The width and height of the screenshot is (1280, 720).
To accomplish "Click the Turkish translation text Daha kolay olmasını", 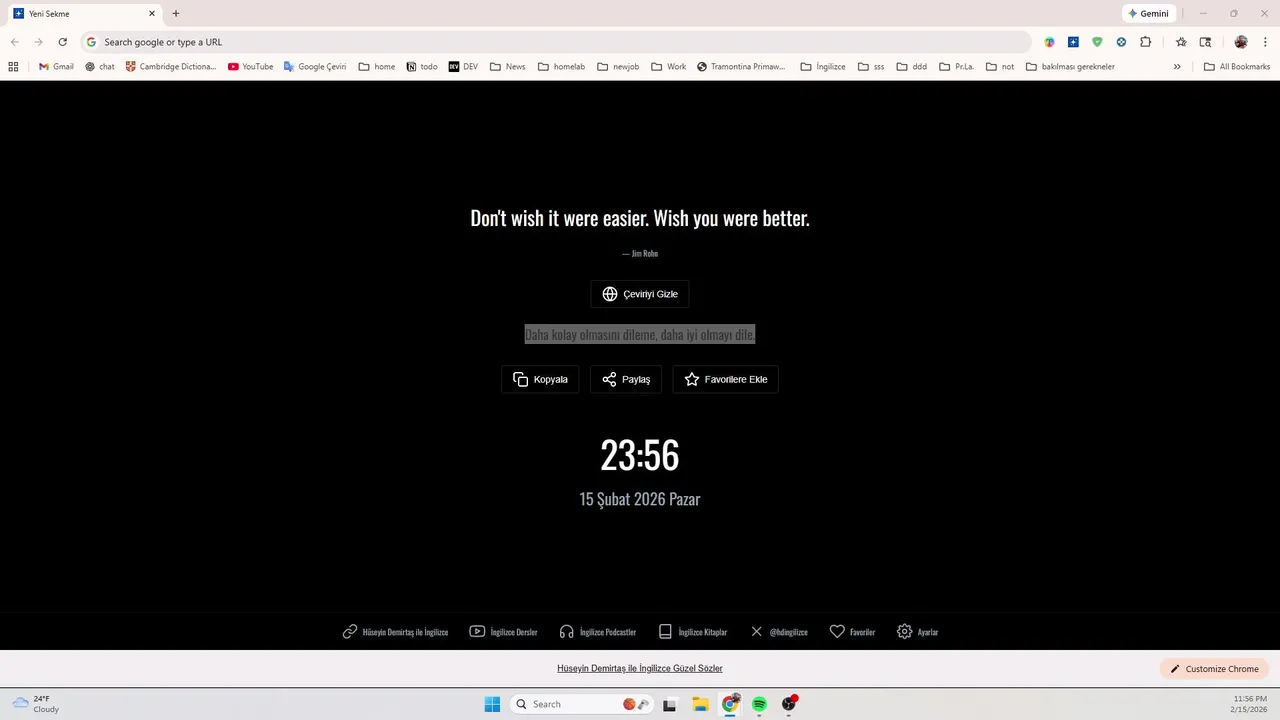I will coord(640,334).
